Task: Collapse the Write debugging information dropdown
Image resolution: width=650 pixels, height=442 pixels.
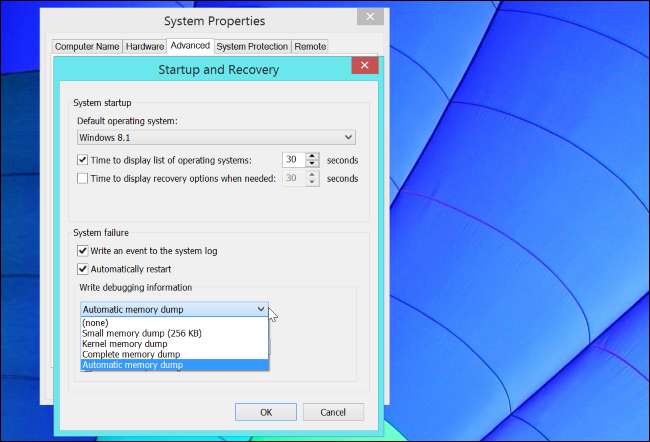Action: 261,310
